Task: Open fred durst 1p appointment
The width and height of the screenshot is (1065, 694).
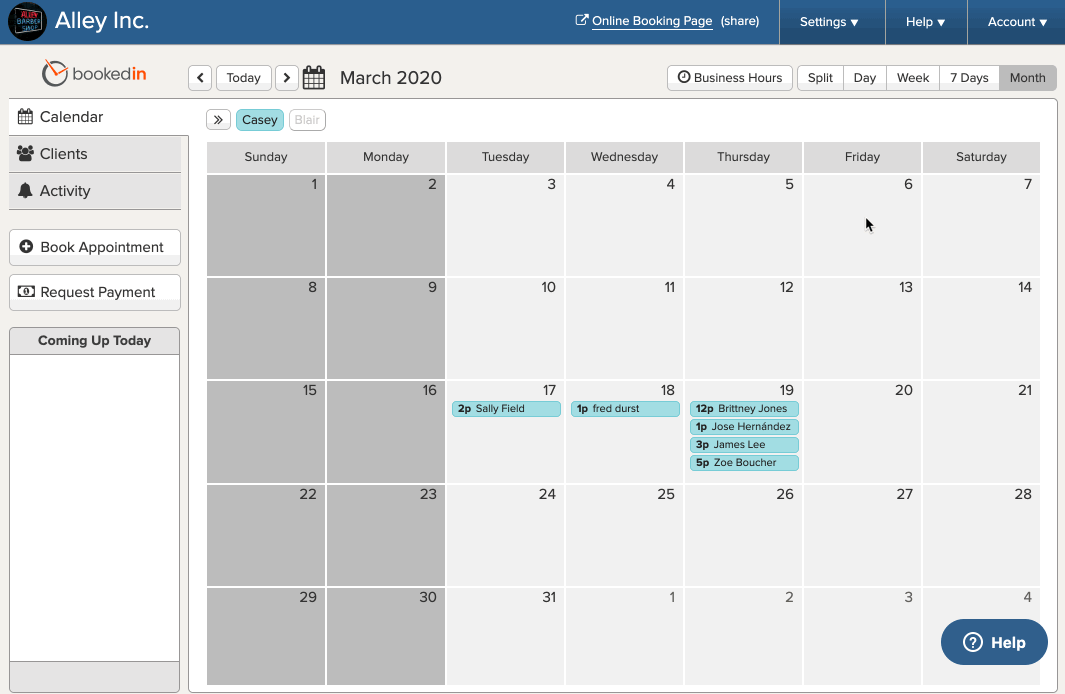Action: tap(625, 409)
